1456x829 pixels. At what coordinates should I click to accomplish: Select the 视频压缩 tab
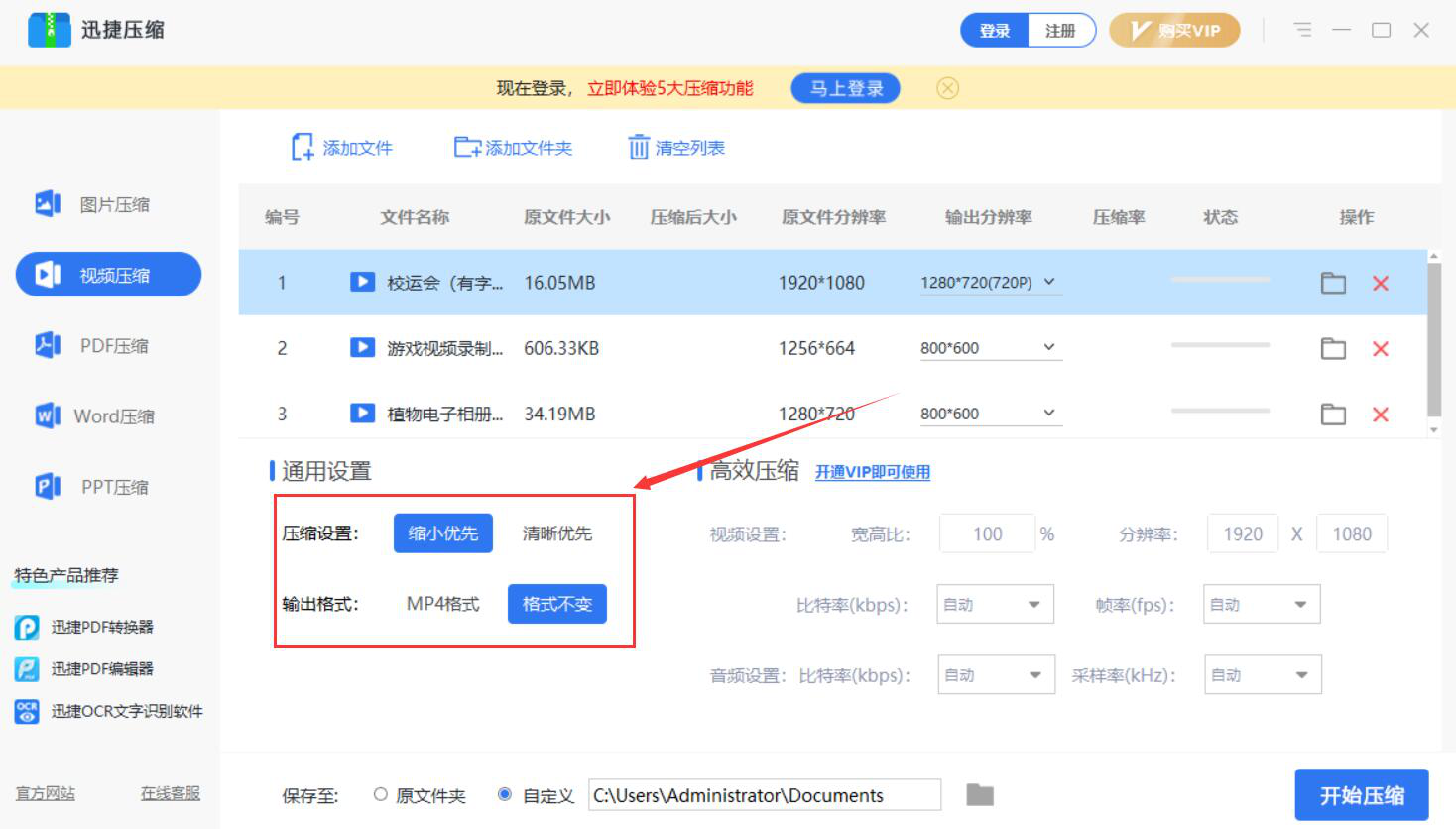[x=109, y=275]
